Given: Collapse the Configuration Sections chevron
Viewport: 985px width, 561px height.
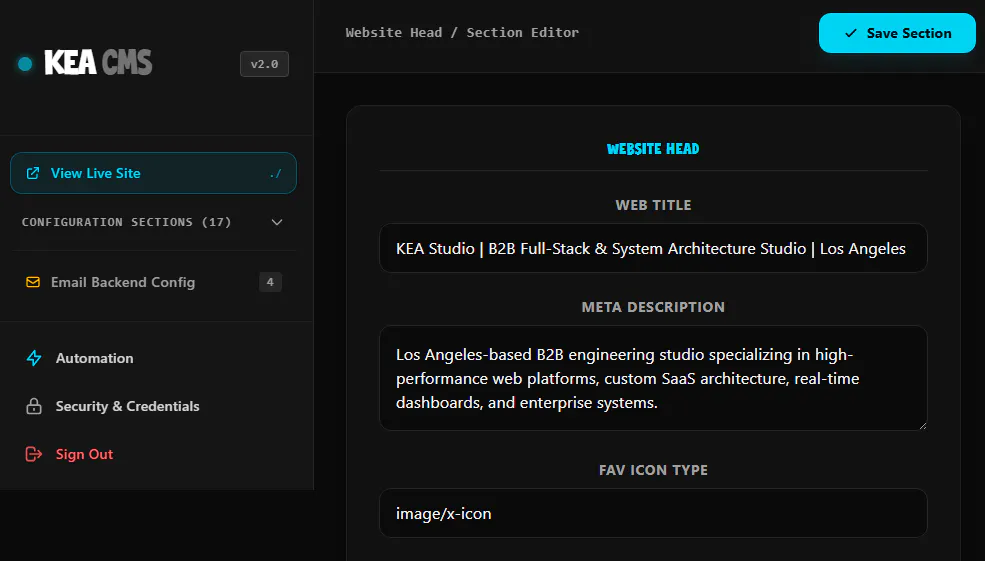Looking at the screenshot, I should coord(277,222).
